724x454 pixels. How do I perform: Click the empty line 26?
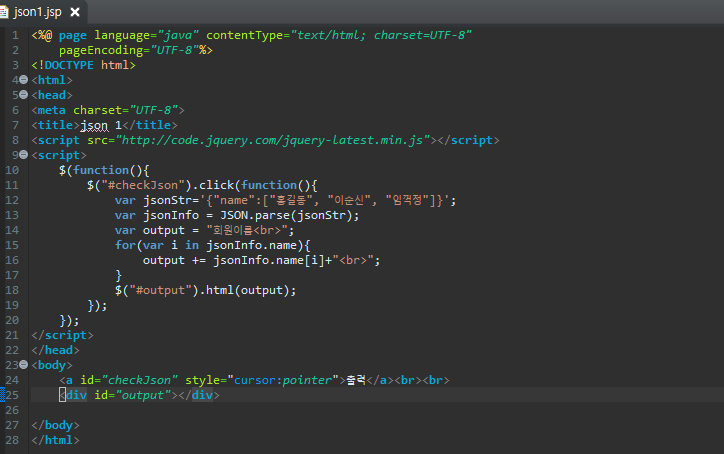pos(376,410)
